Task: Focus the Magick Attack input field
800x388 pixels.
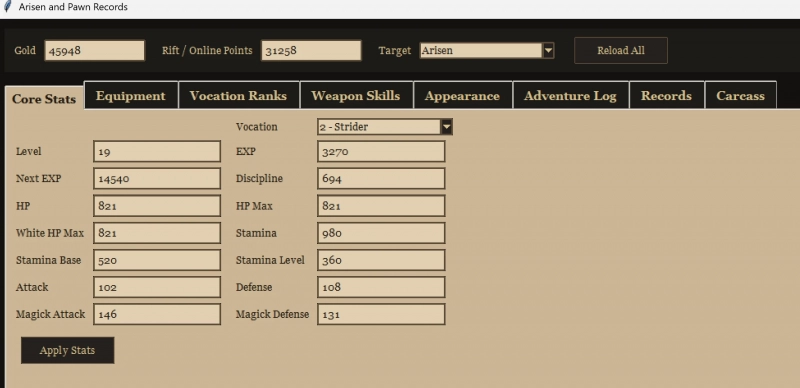Action: [157, 314]
